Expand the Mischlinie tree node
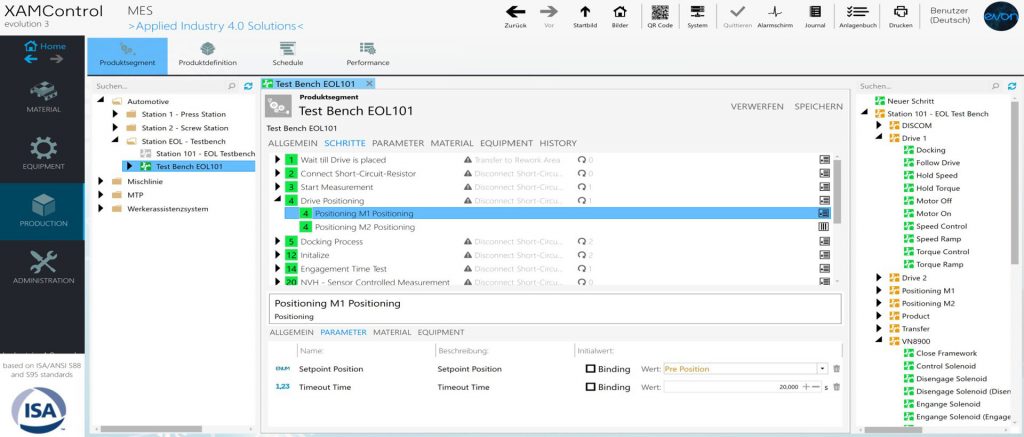The height and width of the screenshot is (437, 1024). pos(101,181)
